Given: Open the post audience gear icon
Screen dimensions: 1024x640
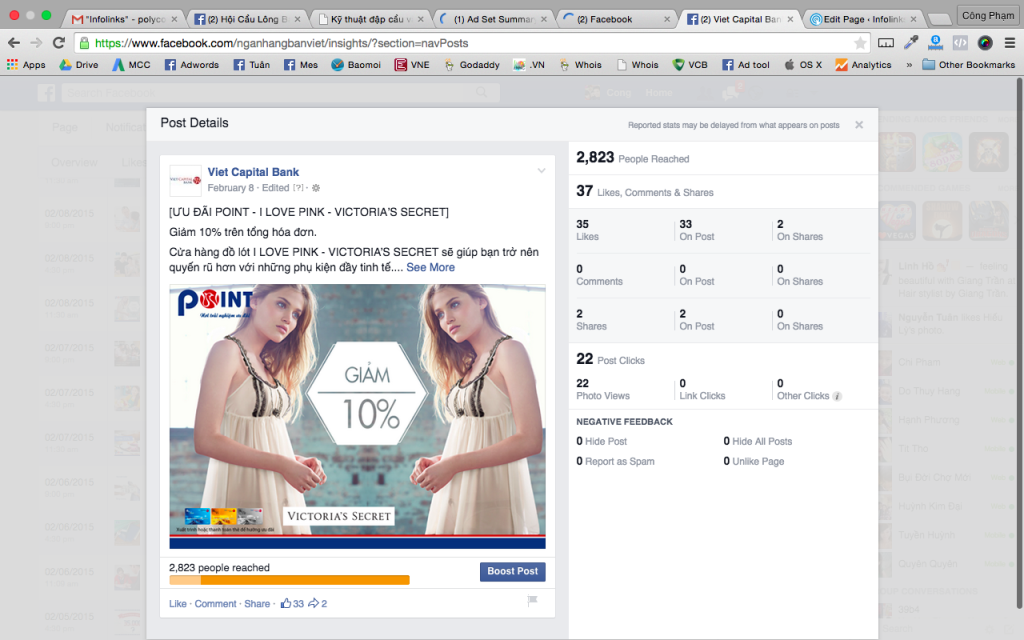Looking at the screenshot, I should pyautogui.click(x=316, y=188).
